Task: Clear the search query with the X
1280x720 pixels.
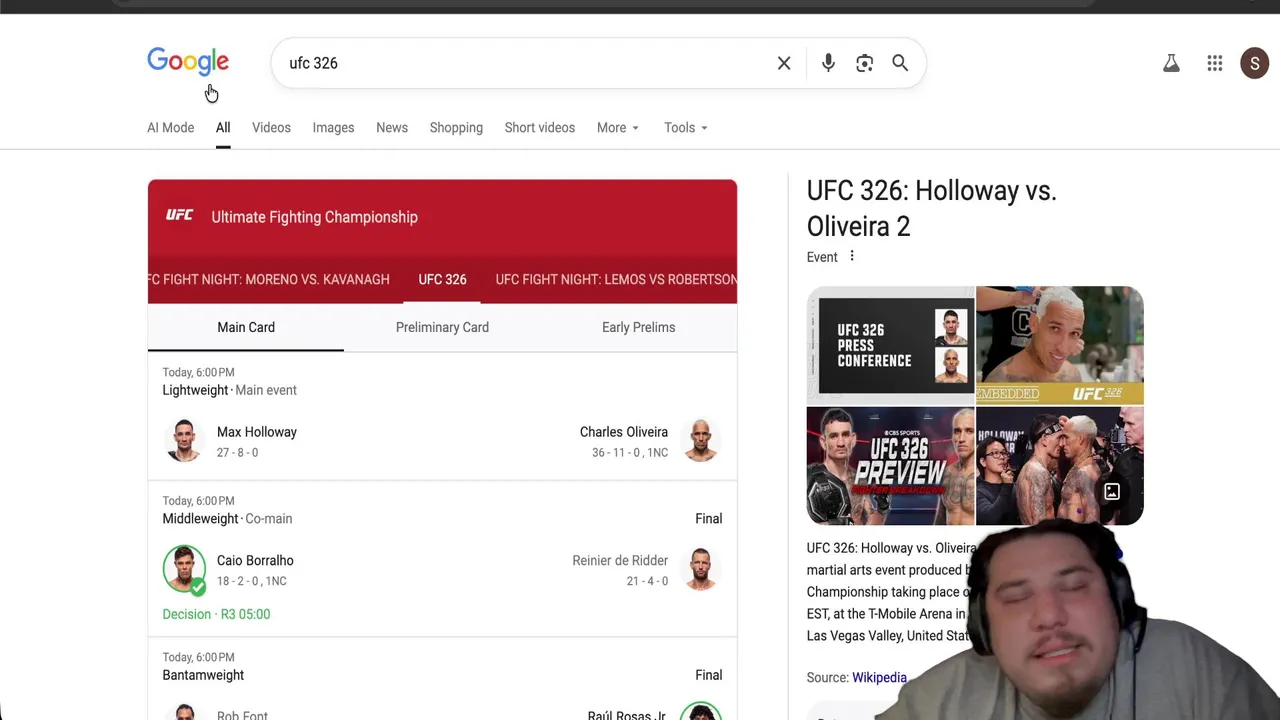Action: pos(784,63)
